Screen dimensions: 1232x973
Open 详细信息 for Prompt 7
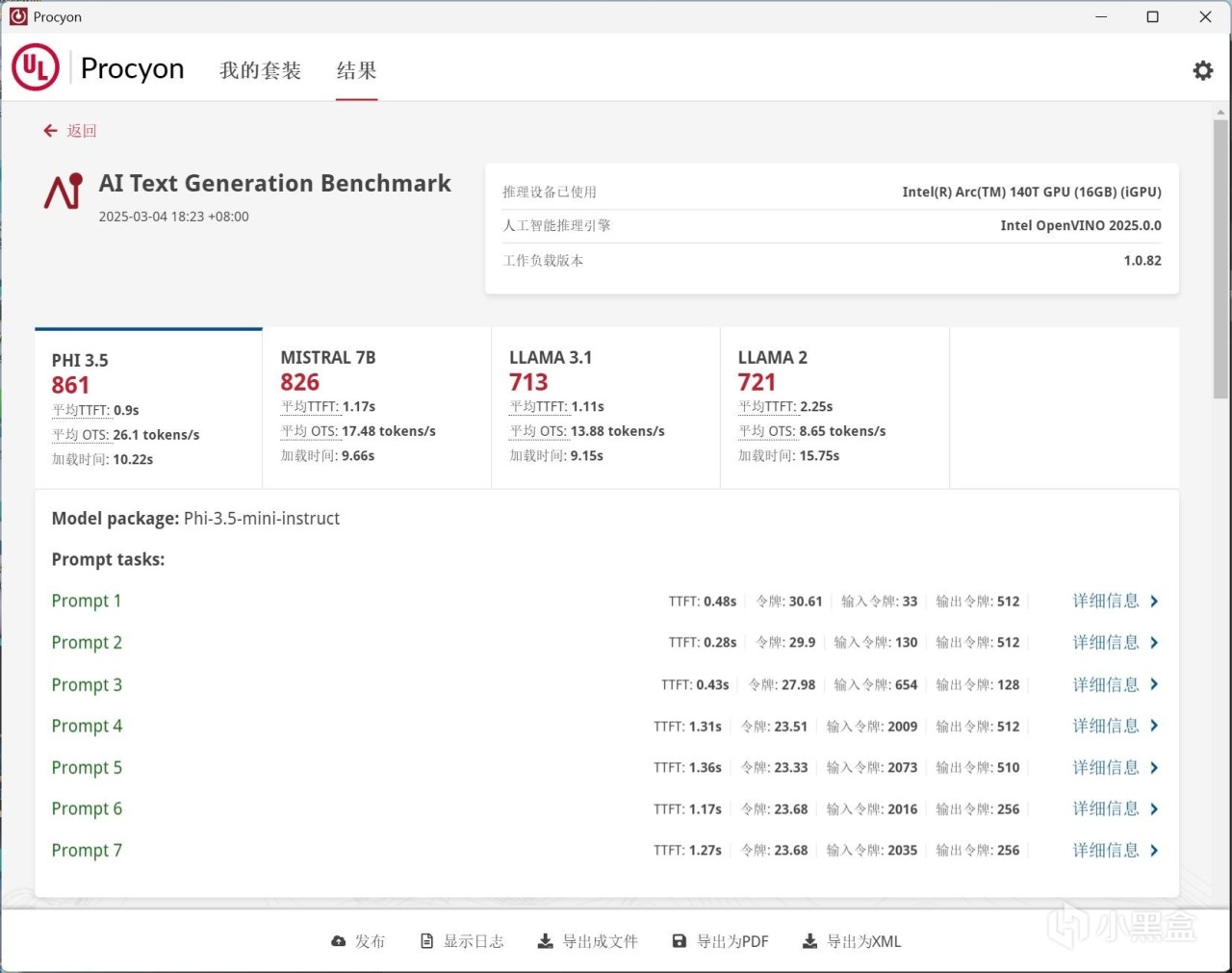[x=1106, y=850]
